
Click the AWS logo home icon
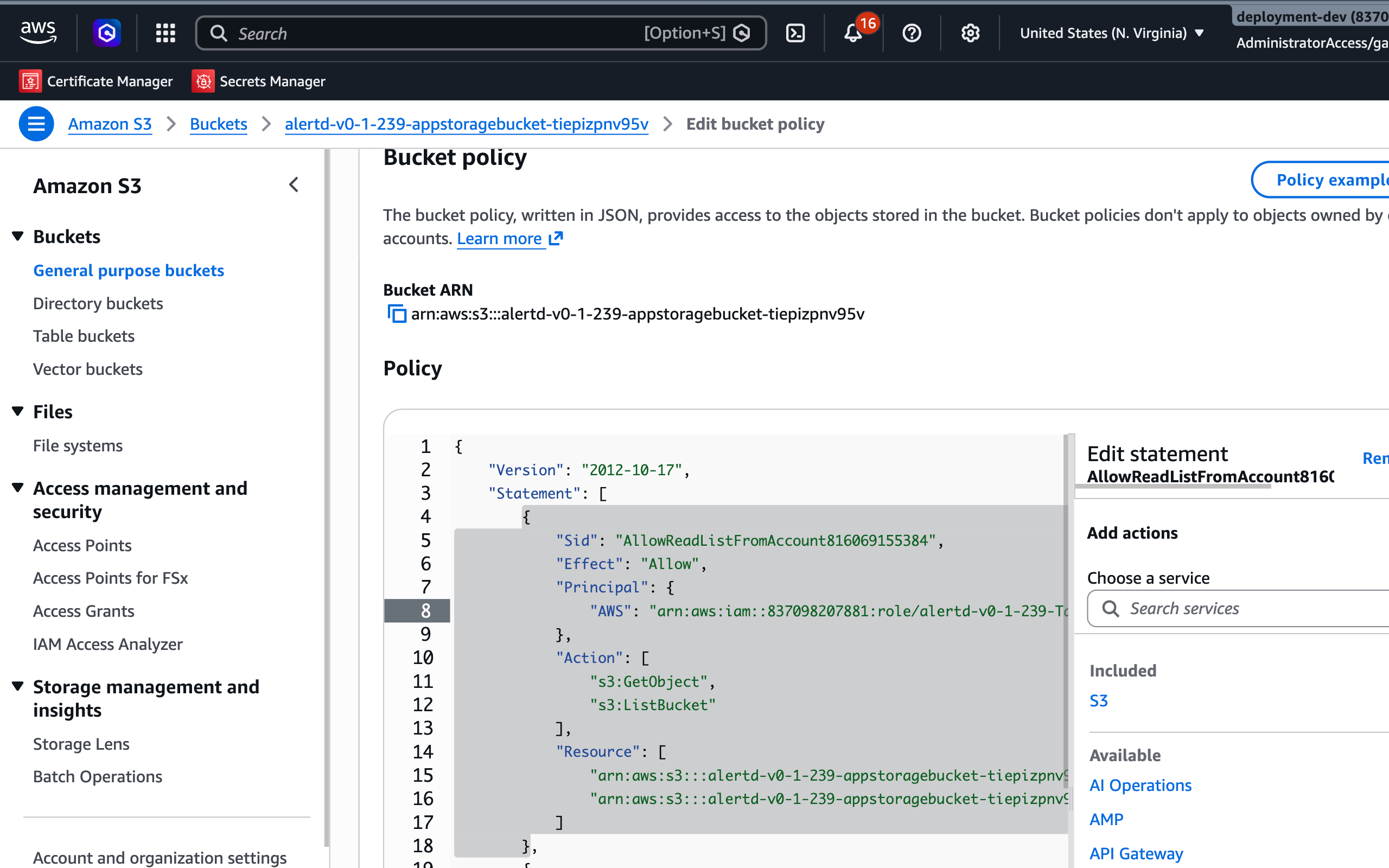(x=38, y=33)
